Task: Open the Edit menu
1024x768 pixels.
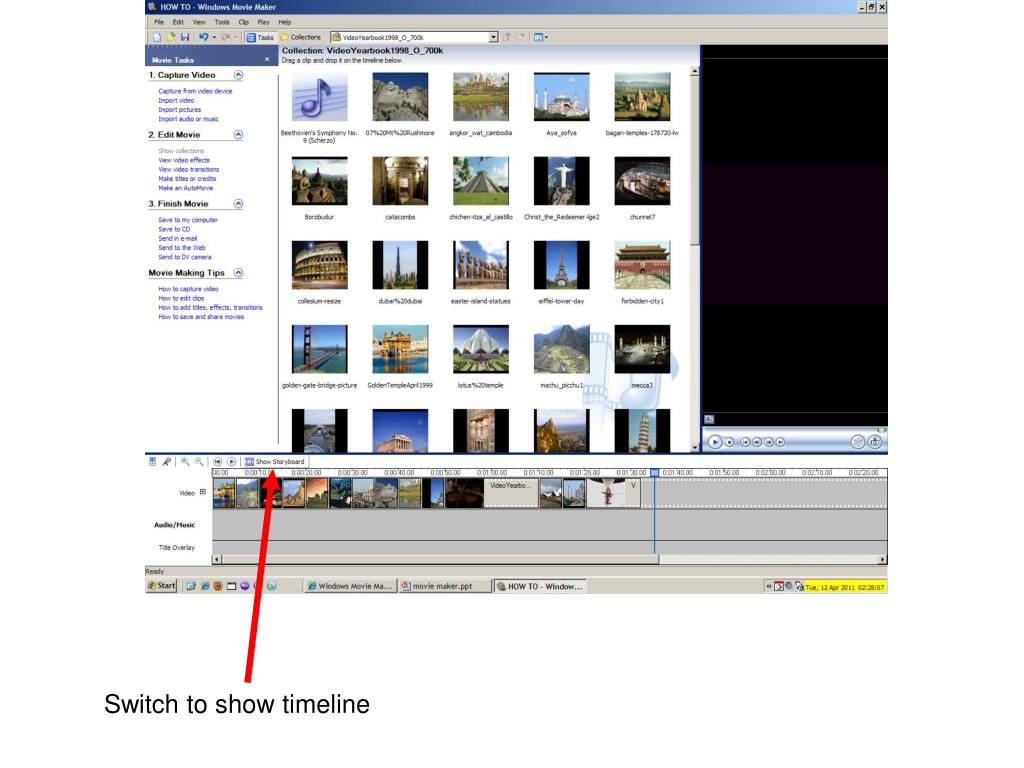Action: [x=178, y=22]
